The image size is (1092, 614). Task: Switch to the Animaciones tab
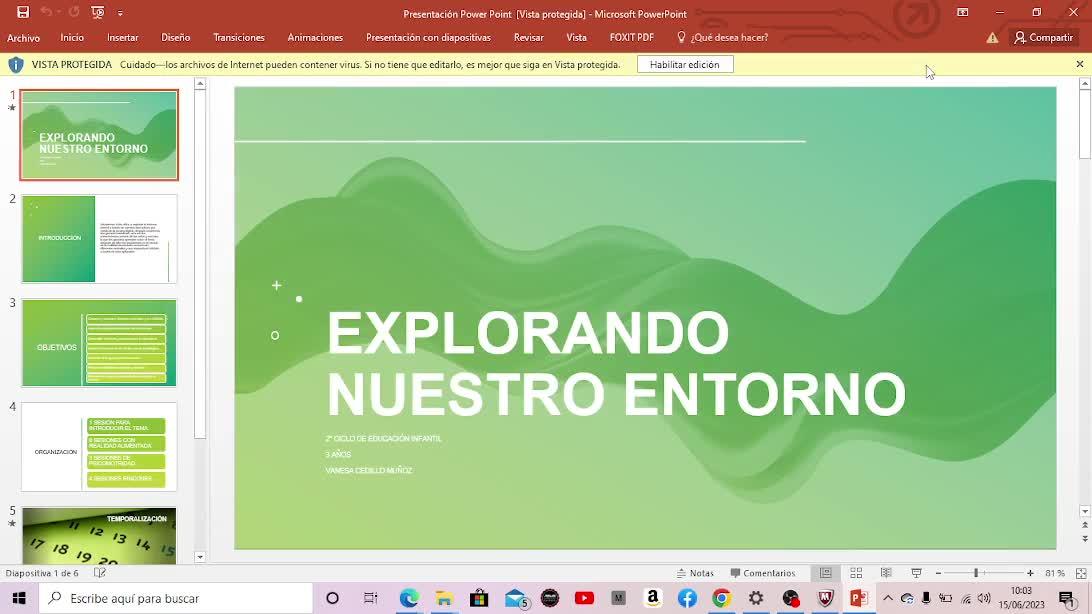click(x=315, y=38)
